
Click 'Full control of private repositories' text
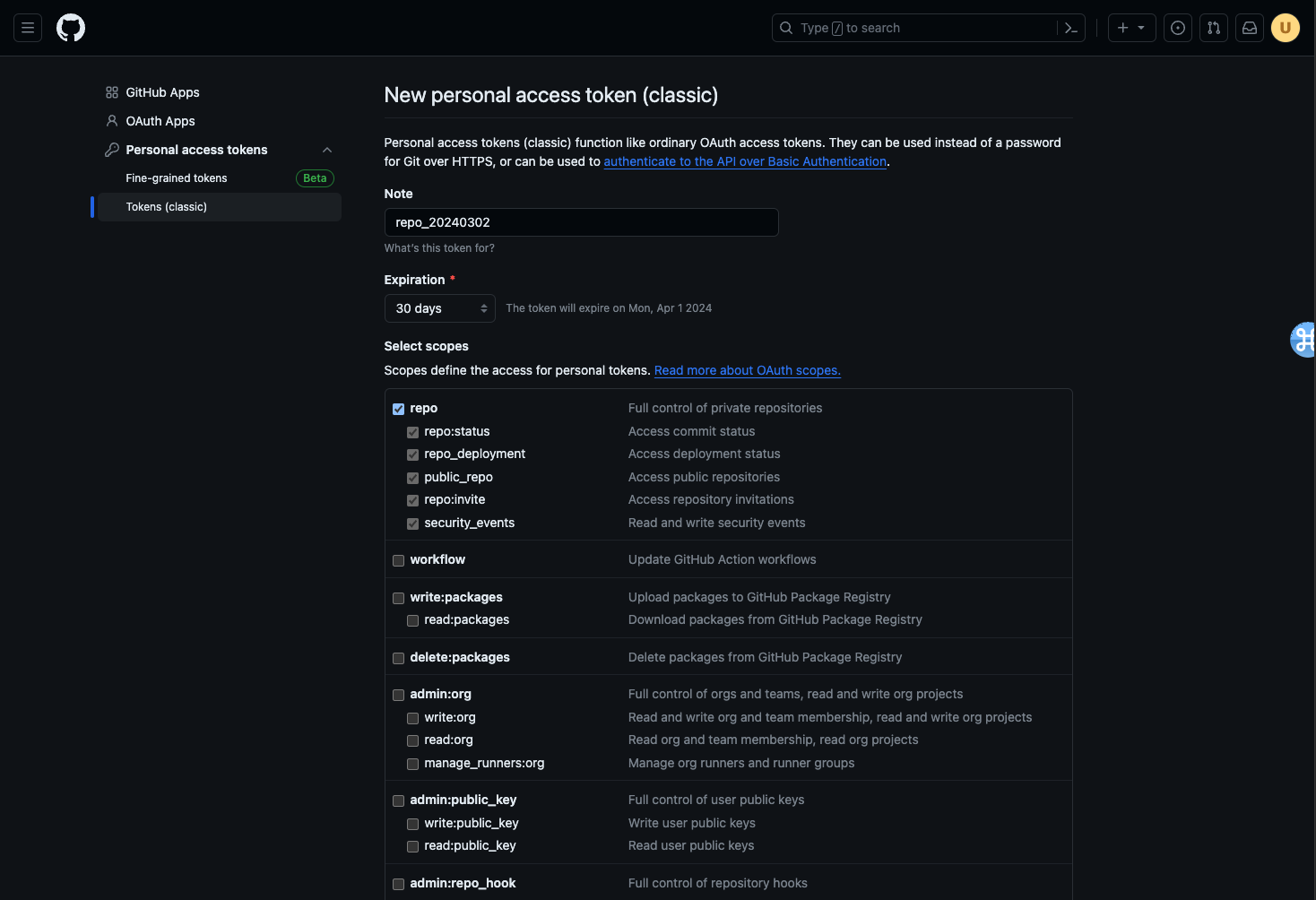(725, 408)
